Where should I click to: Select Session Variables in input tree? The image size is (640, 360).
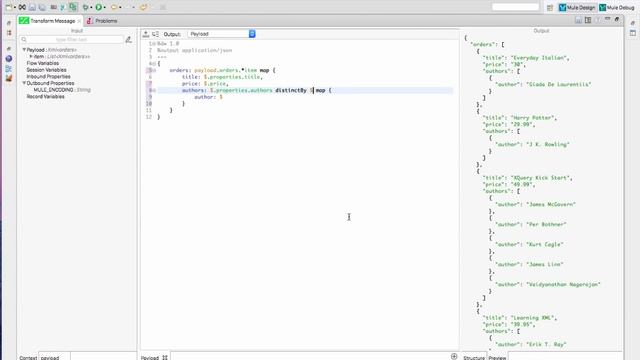(x=46, y=70)
